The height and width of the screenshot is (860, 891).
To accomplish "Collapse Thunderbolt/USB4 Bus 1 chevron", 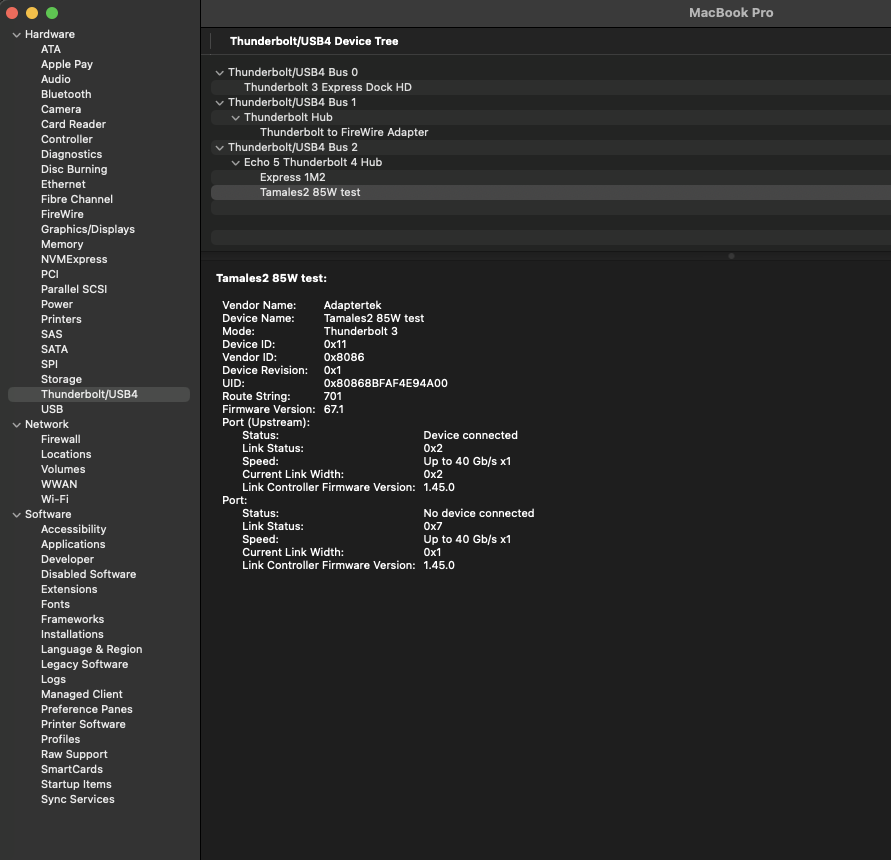I will point(219,103).
